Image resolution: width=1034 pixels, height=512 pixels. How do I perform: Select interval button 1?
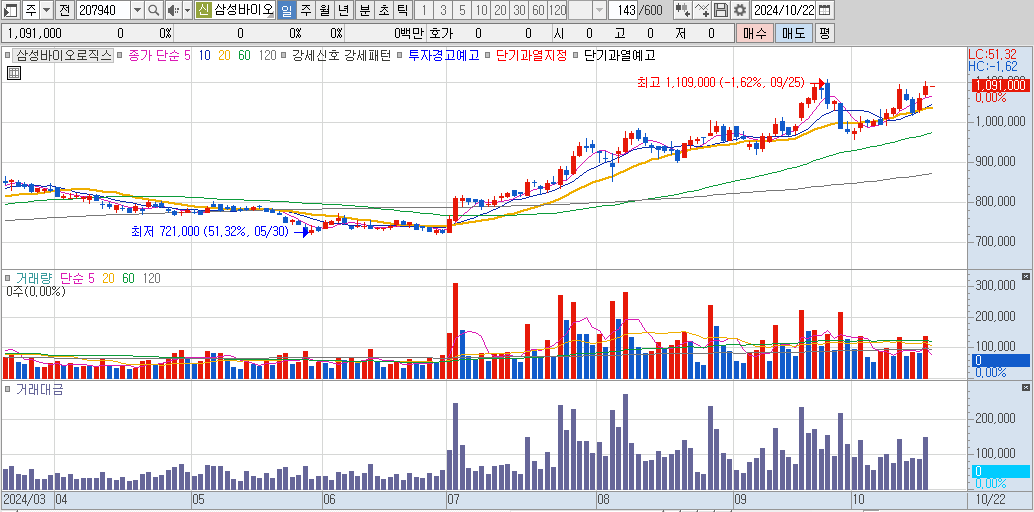423,10
